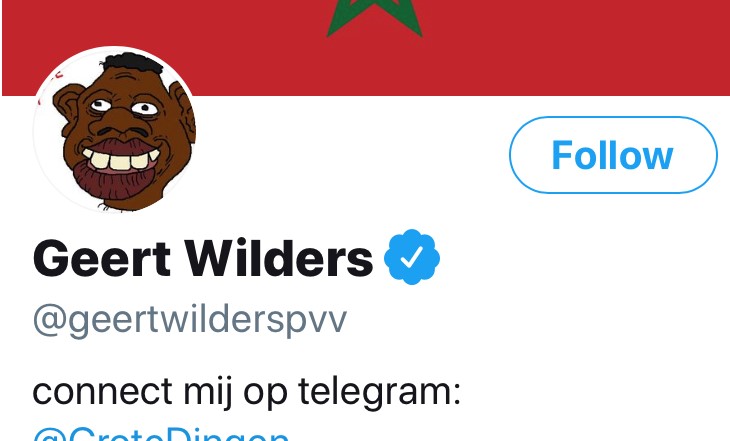Click the green star in the banner
The width and height of the screenshot is (730, 441).
coord(374,18)
